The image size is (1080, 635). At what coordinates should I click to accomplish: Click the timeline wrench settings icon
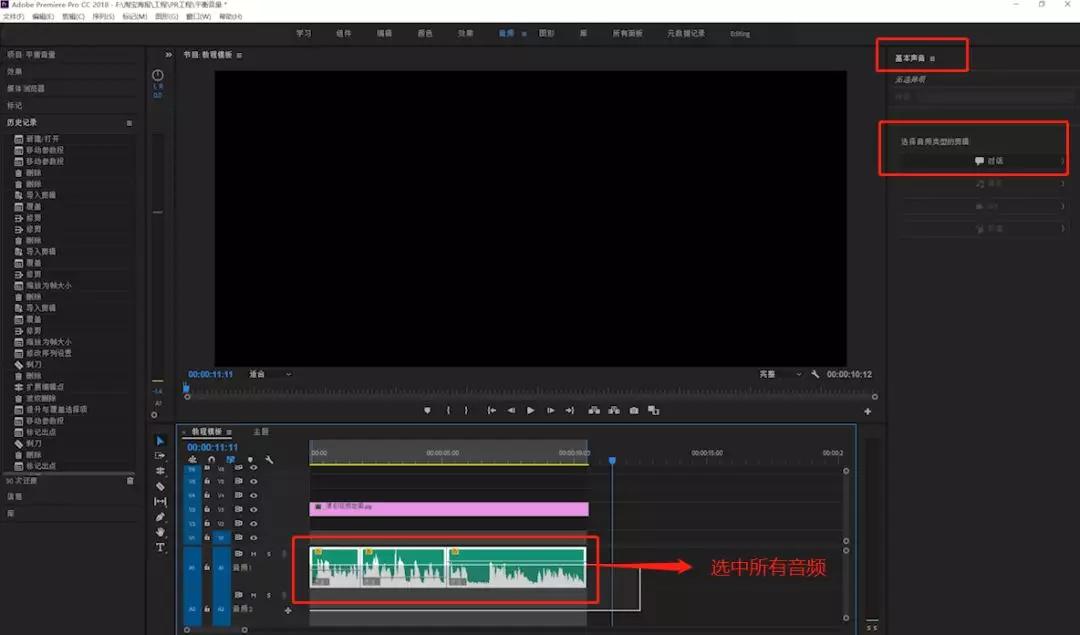269,459
